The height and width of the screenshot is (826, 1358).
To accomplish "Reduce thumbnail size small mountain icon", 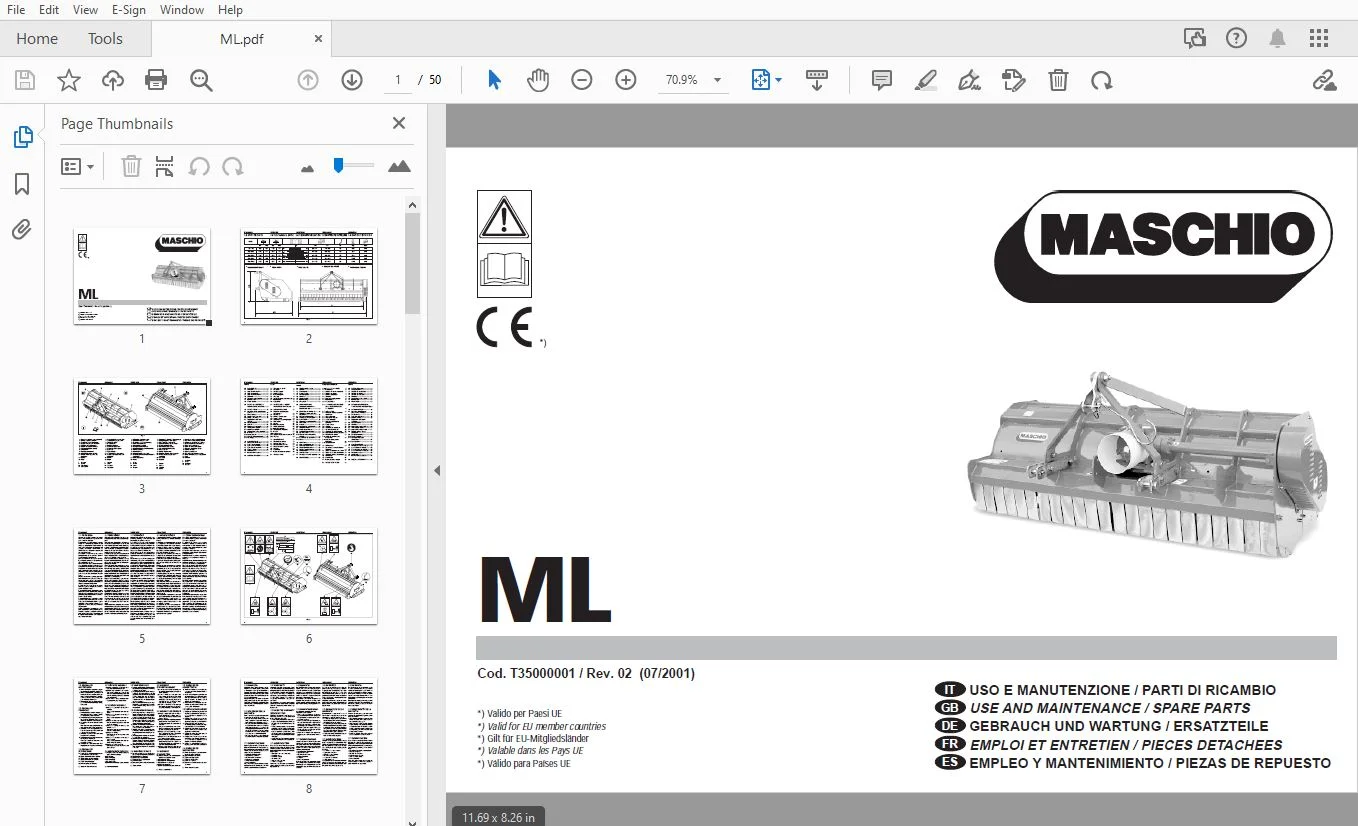I will click(307, 168).
